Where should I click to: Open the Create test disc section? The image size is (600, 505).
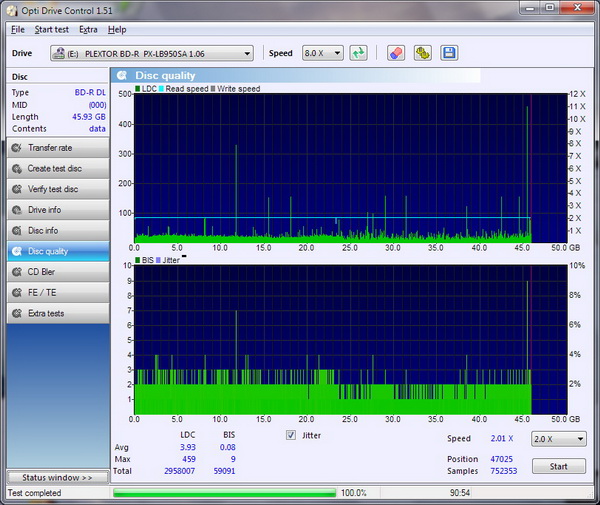(58, 168)
